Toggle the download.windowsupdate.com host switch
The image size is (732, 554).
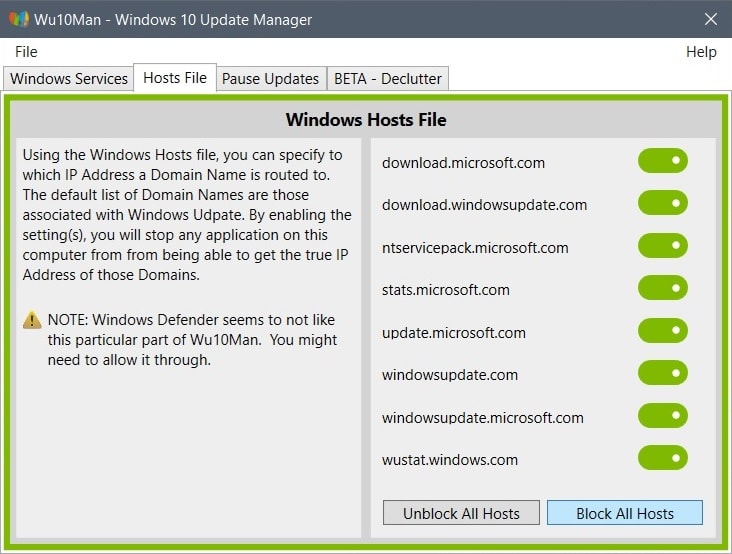click(x=662, y=203)
